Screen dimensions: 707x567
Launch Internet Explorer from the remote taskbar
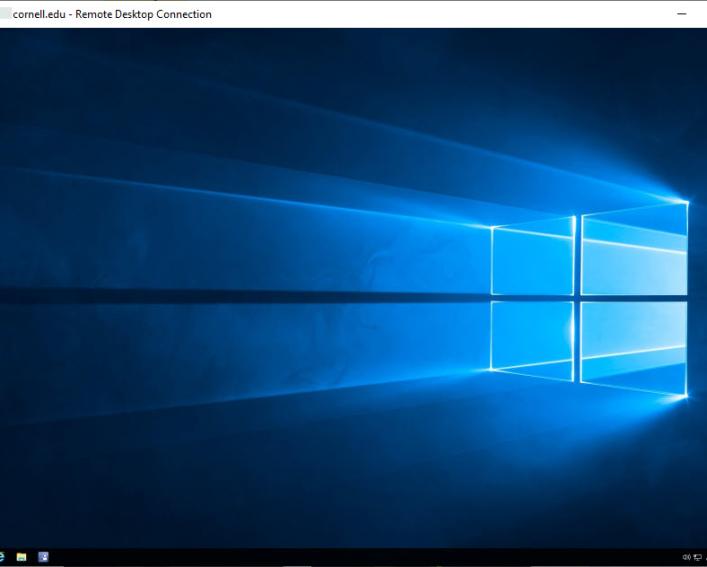tap(2, 557)
